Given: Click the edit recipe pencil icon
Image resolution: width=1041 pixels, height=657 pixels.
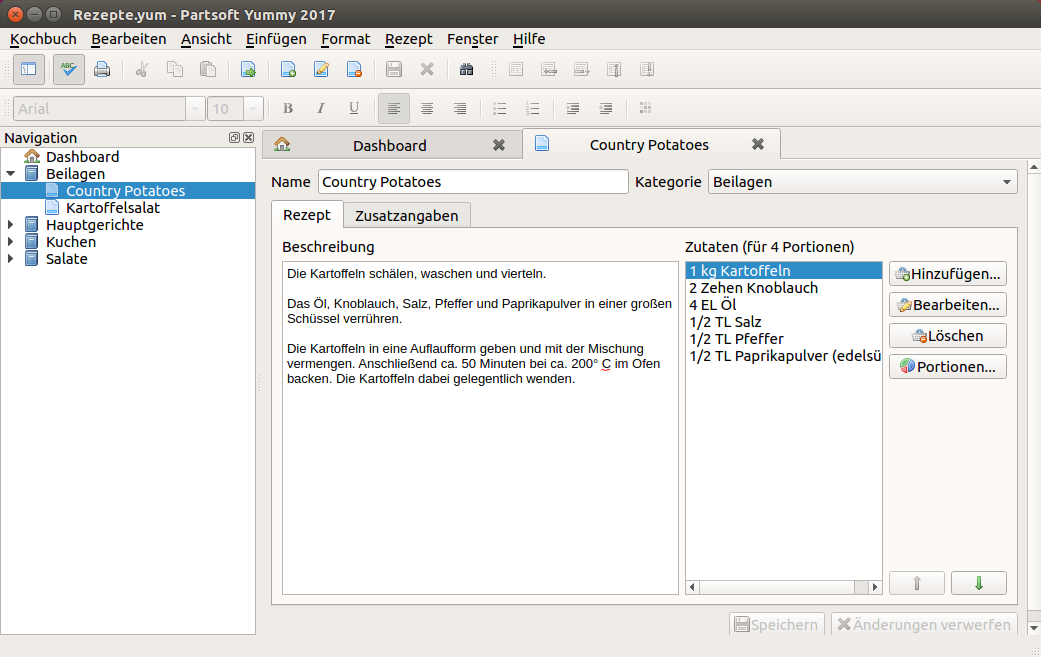Looking at the screenshot, I should [321, 70].
